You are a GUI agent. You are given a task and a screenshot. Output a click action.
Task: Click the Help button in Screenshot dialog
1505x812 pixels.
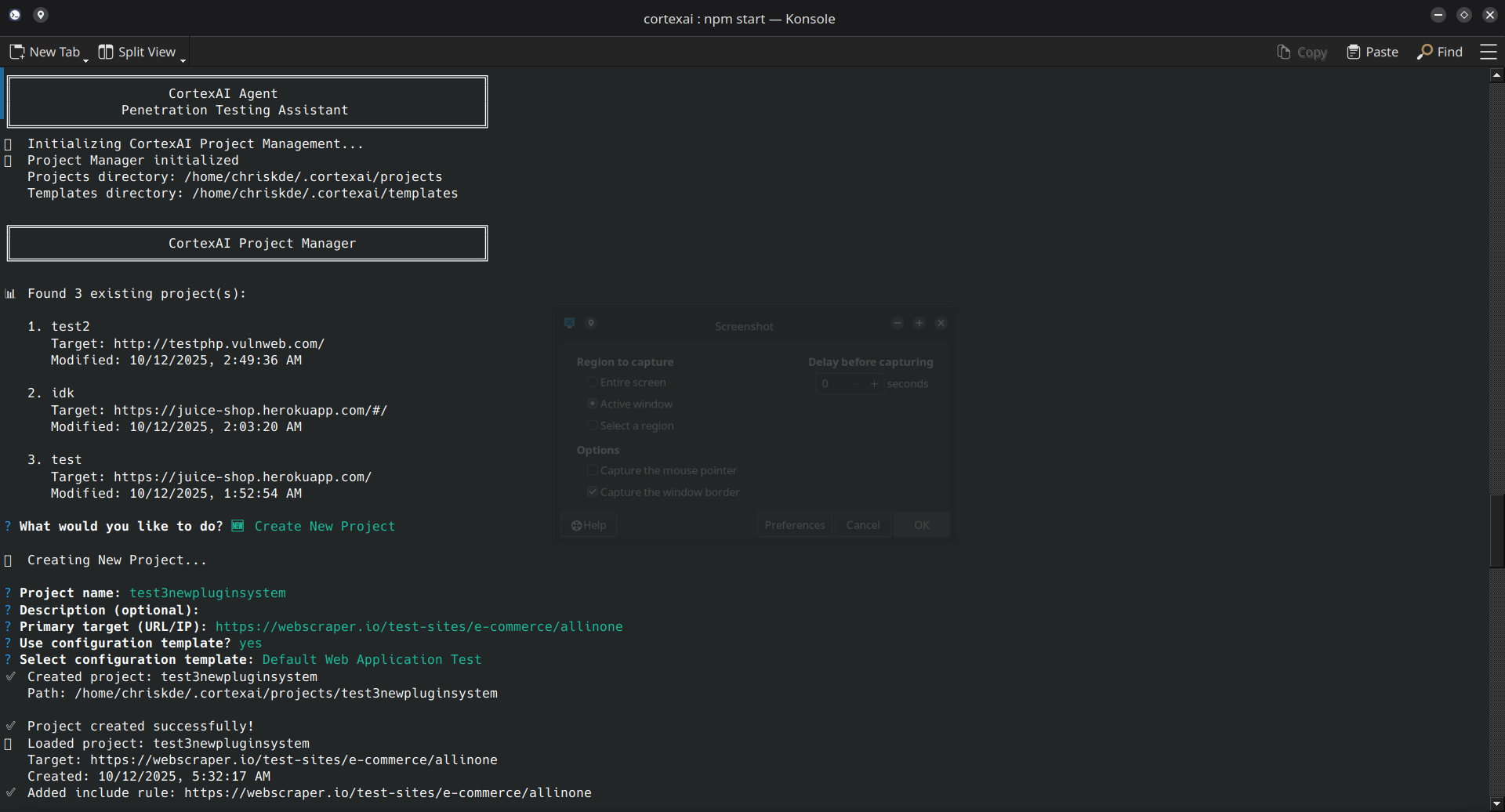click(x=589, y=525)
